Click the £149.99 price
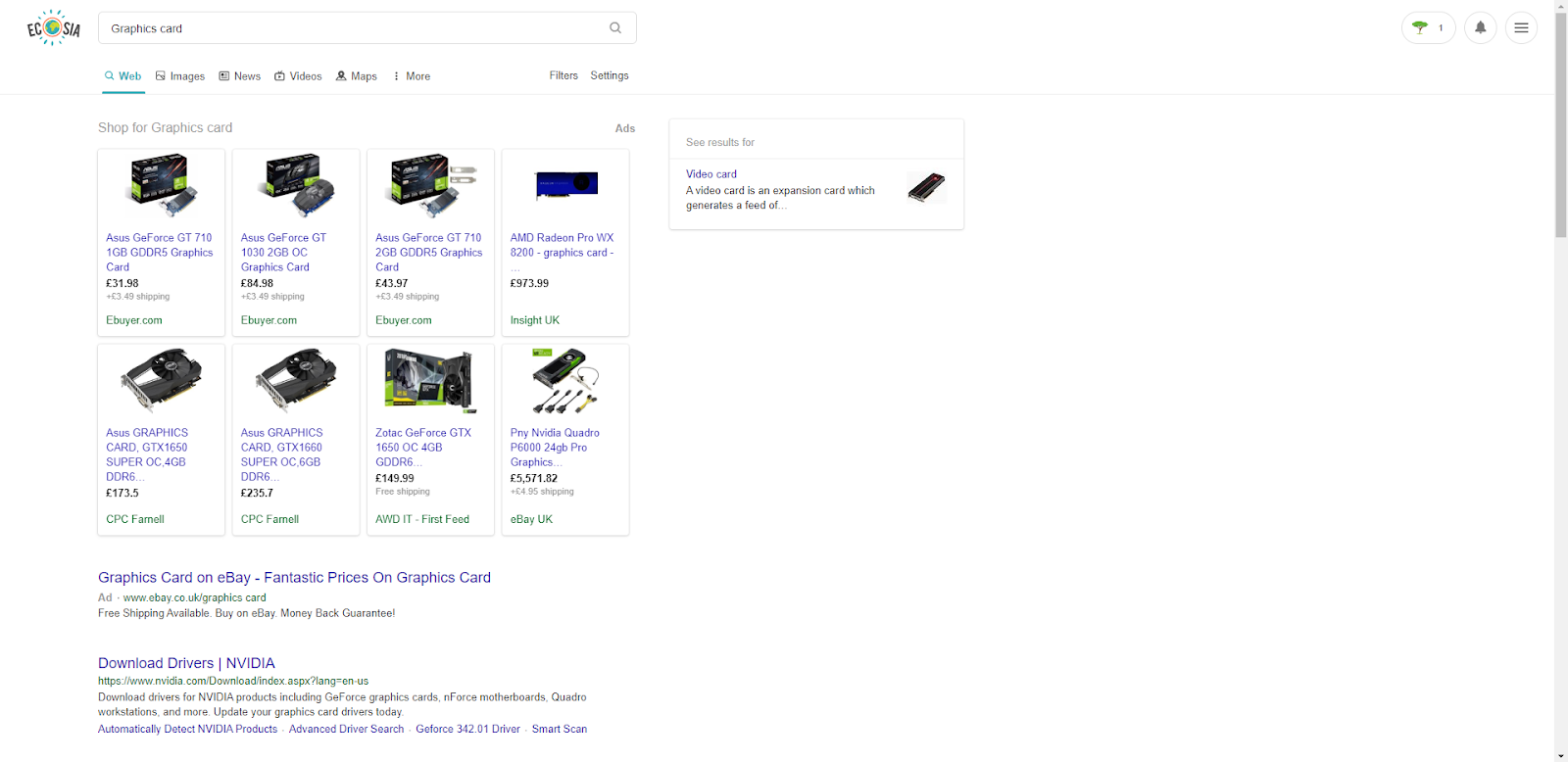The height and width of the screenshot is (762, 1568). [x=395, y=478]
